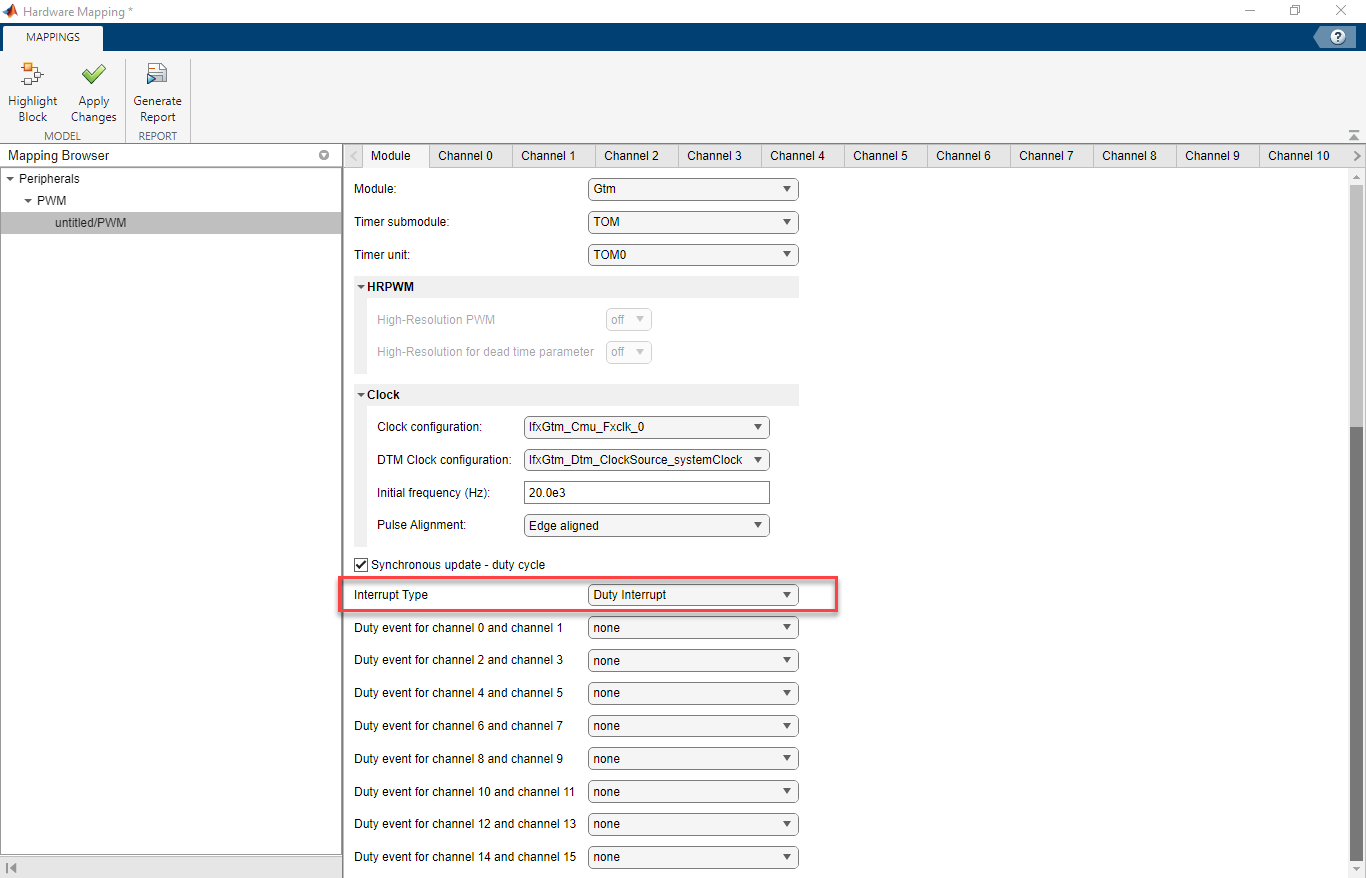Click the Highlight Block icon
The width and height of the screenshot is (1366, 878).
[x=32, y=75]
